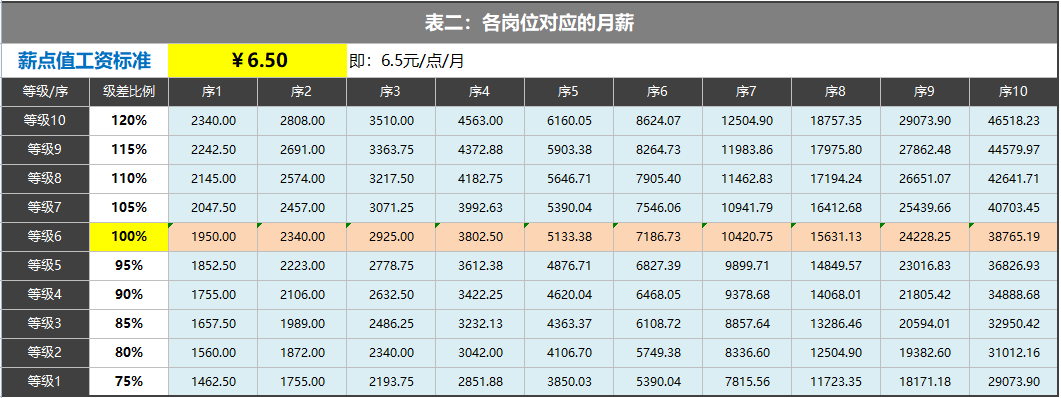Click the cell with value 34888.68
This screenshot has width=1061, height=398.
coord(1014,295)
